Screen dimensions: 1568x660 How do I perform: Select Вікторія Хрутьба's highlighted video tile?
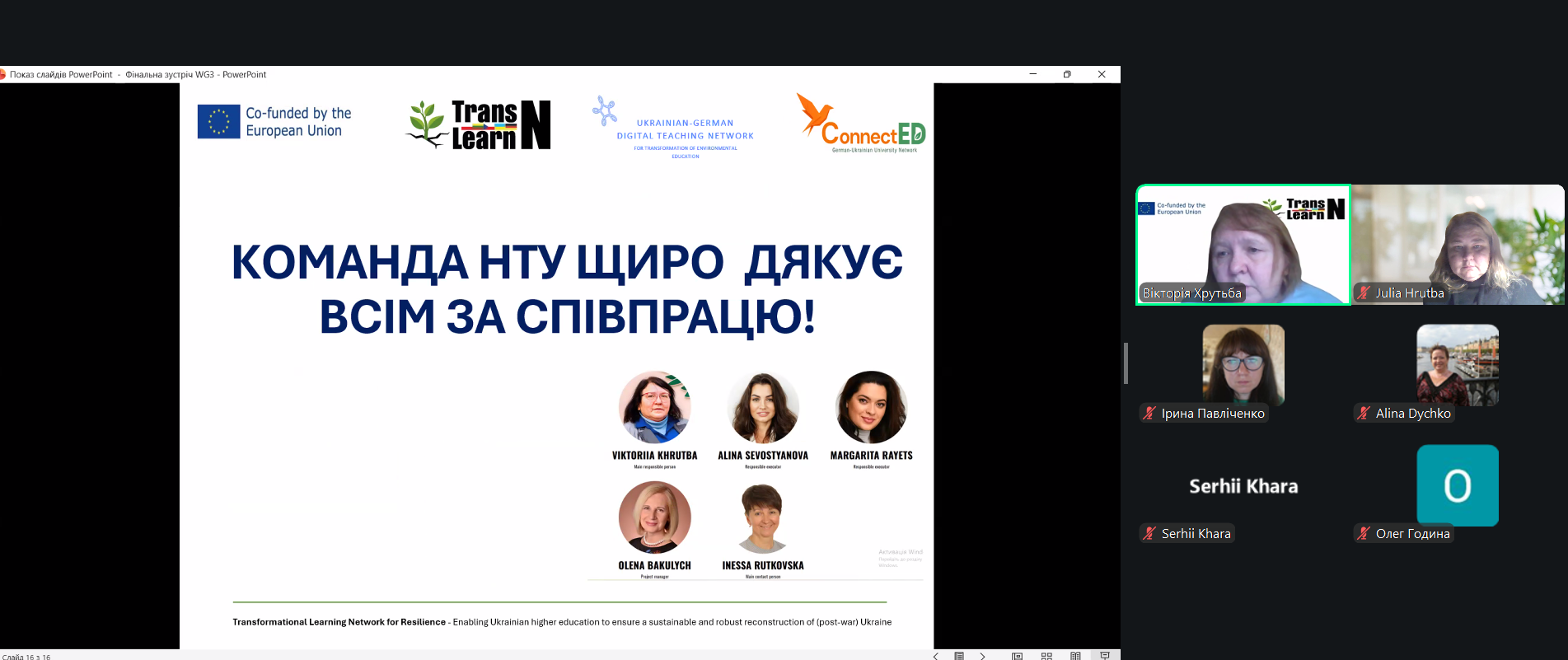[x=1243, y=245]
